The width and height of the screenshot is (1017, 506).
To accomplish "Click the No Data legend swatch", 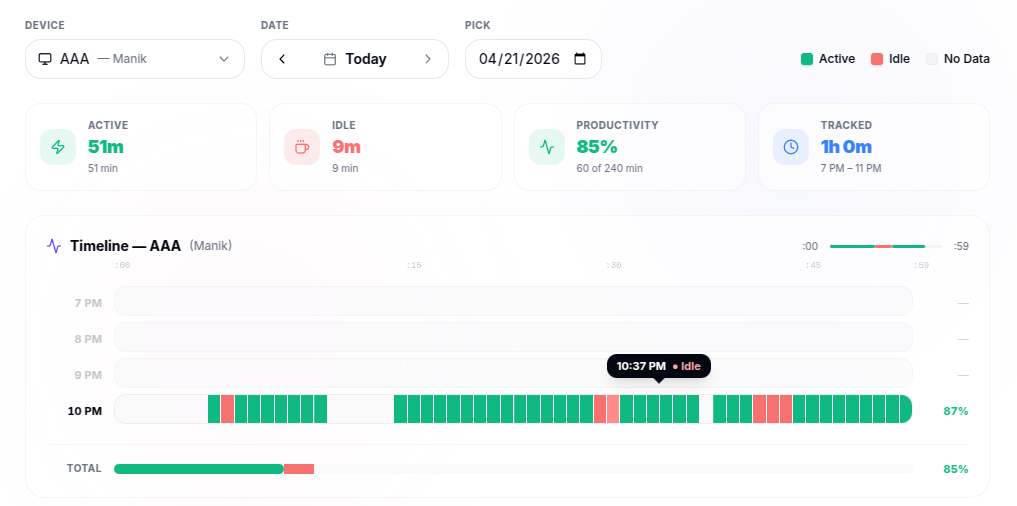I will coord(932,59).
